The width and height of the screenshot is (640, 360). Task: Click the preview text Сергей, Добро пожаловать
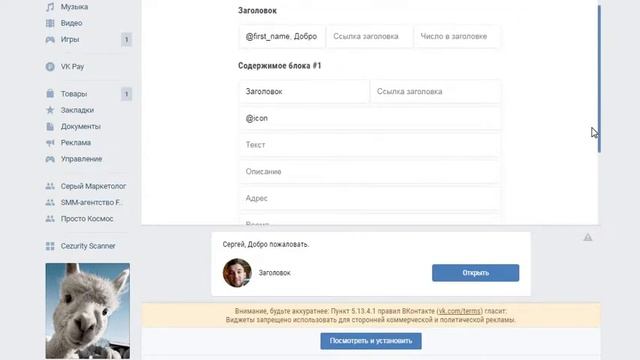(266, 244)
